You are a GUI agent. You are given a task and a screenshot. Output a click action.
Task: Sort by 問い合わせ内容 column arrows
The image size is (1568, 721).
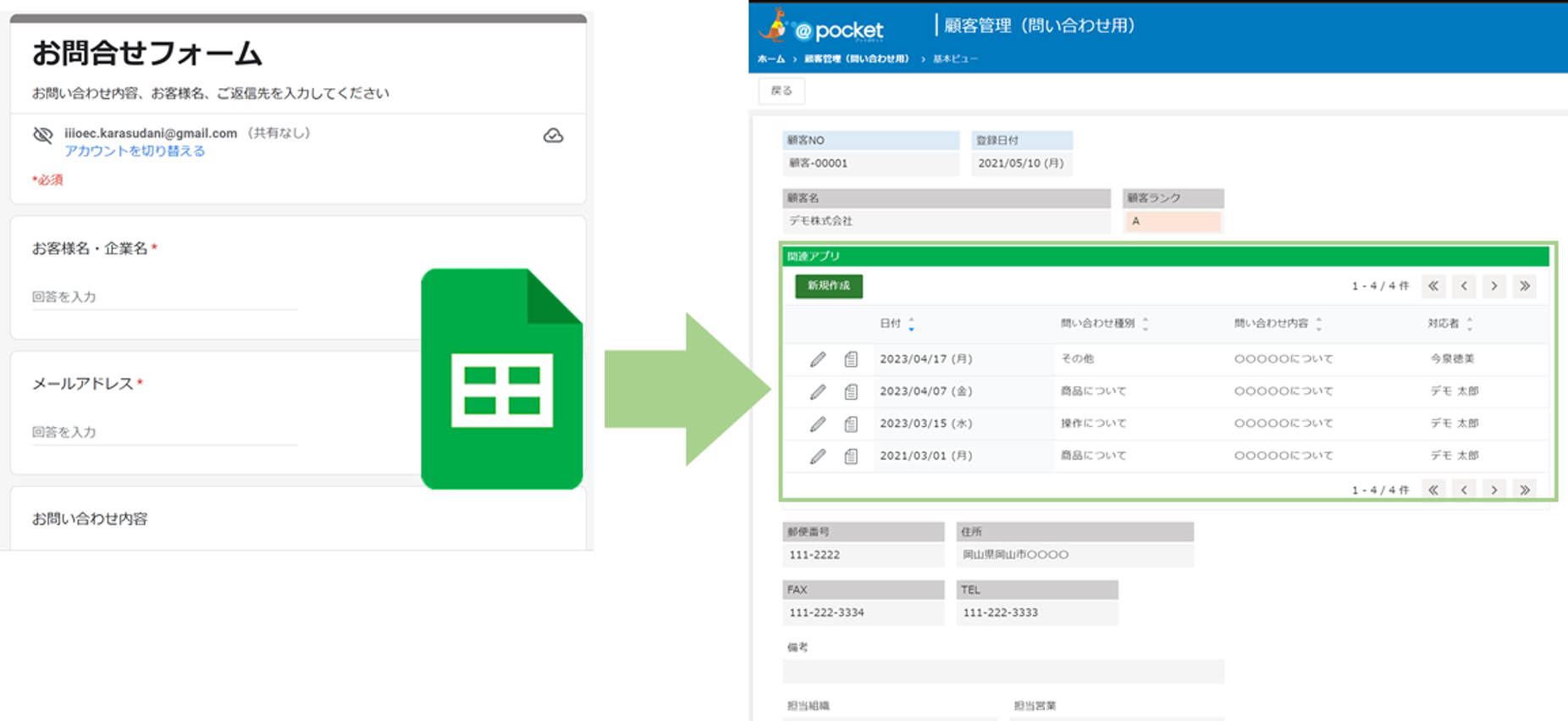pos(1318,324)
